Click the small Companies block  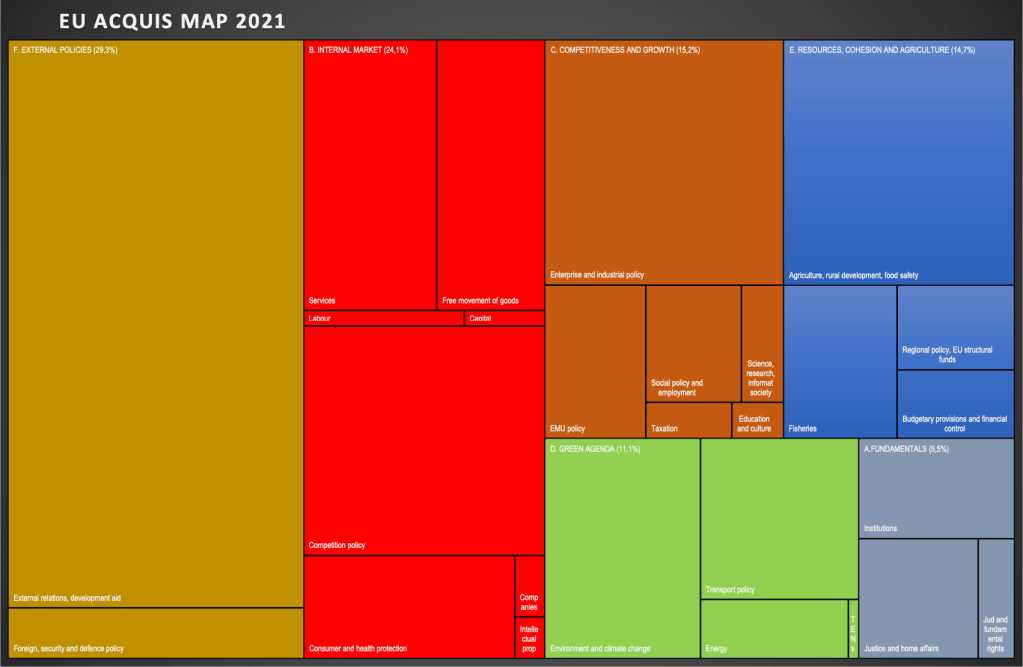coord(529,585)
